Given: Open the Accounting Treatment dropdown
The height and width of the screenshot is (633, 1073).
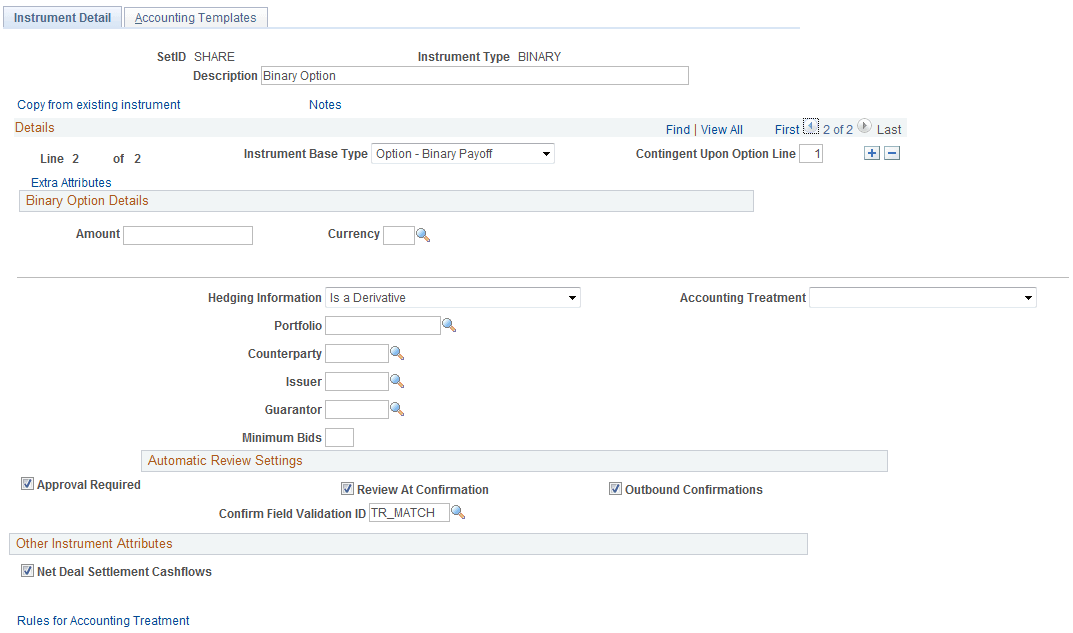Looking at the screenshot, I should pos(1027,297).
